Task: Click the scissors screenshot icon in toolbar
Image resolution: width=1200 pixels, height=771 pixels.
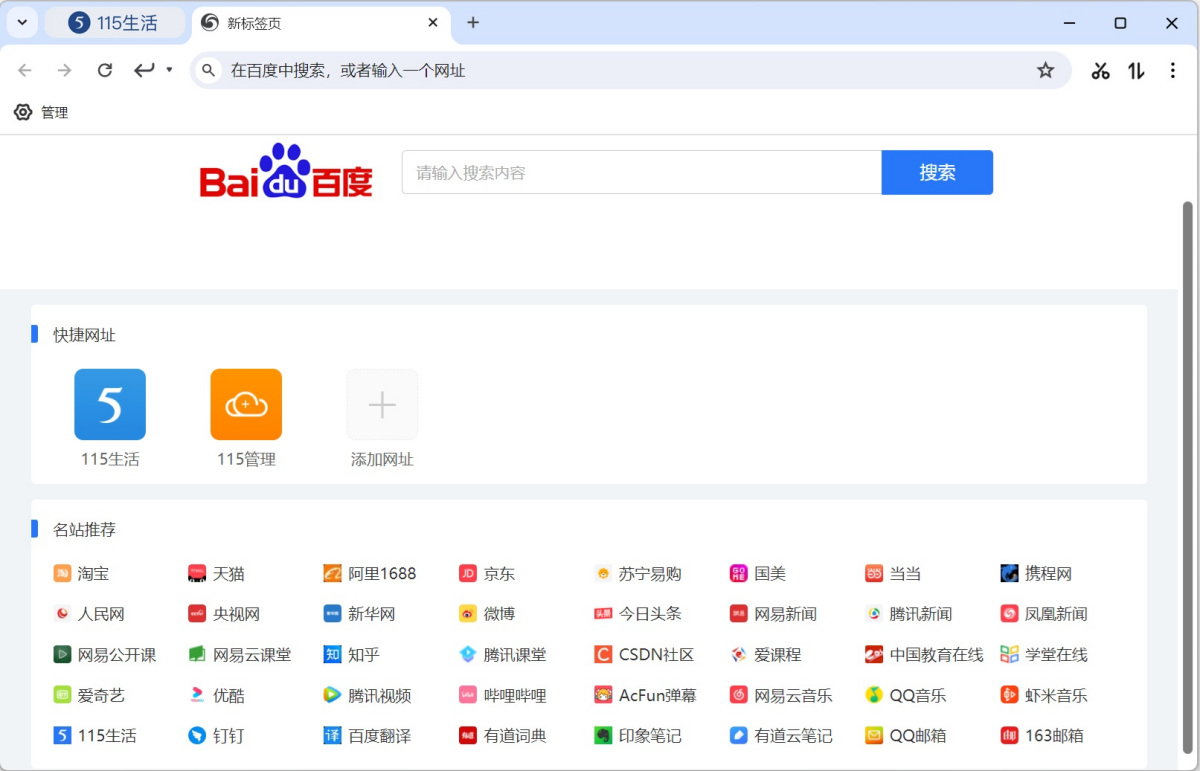Action: (1100, 70)
